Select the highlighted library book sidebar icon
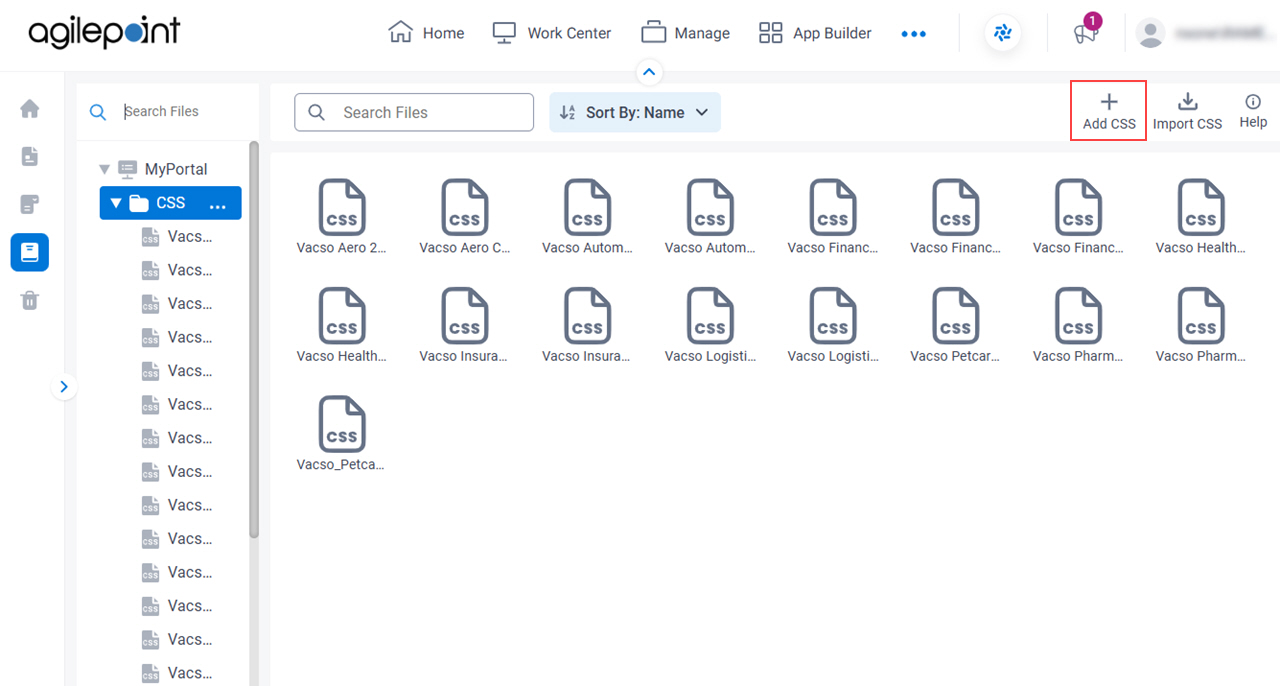Image resolution: width=1280 pixels, height=686 pixels. click(x=30, y=253)
